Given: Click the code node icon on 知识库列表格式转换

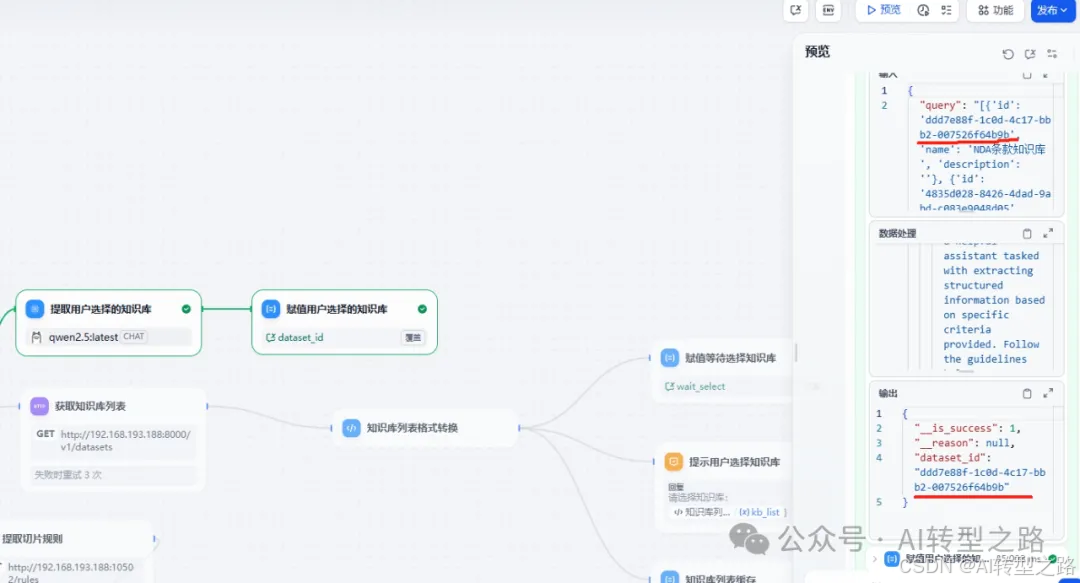Looking at the screenshot, I should (x=350, y=427).
